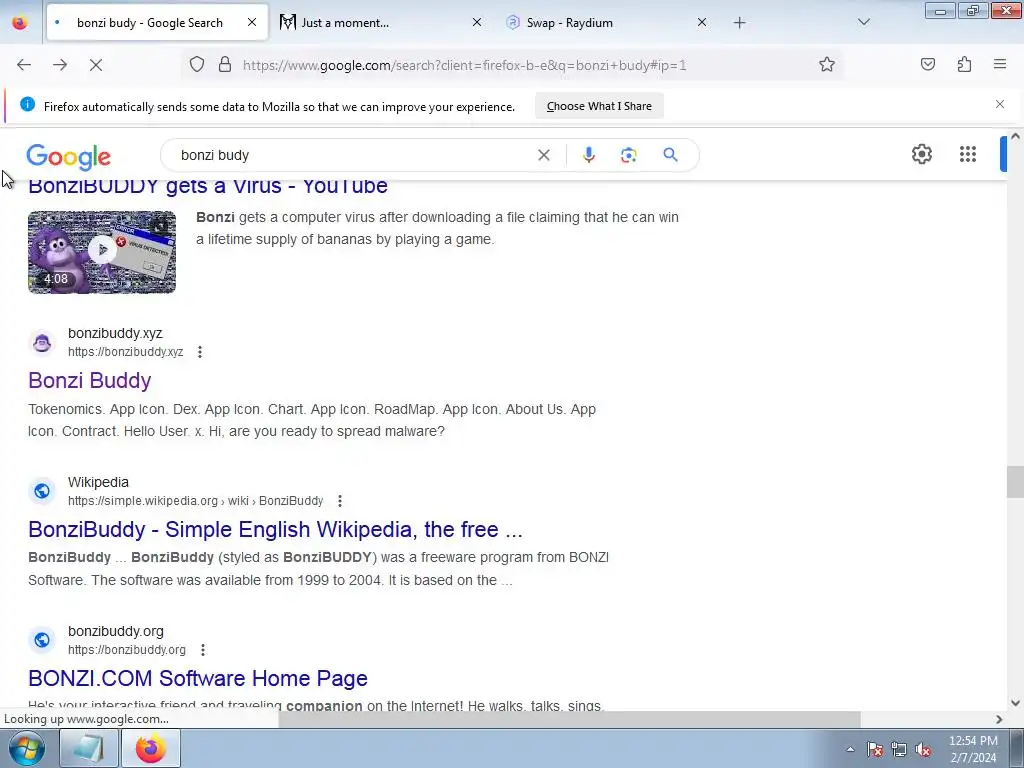
Task: Click the Firefox taskbar icon
Action: (151, 748)
